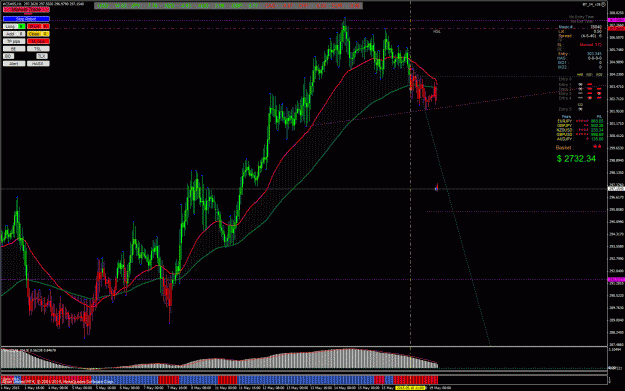The height and width of the screenshot is (391, 625).
Task: Click the yellow Close button
Action: (35, 34)
